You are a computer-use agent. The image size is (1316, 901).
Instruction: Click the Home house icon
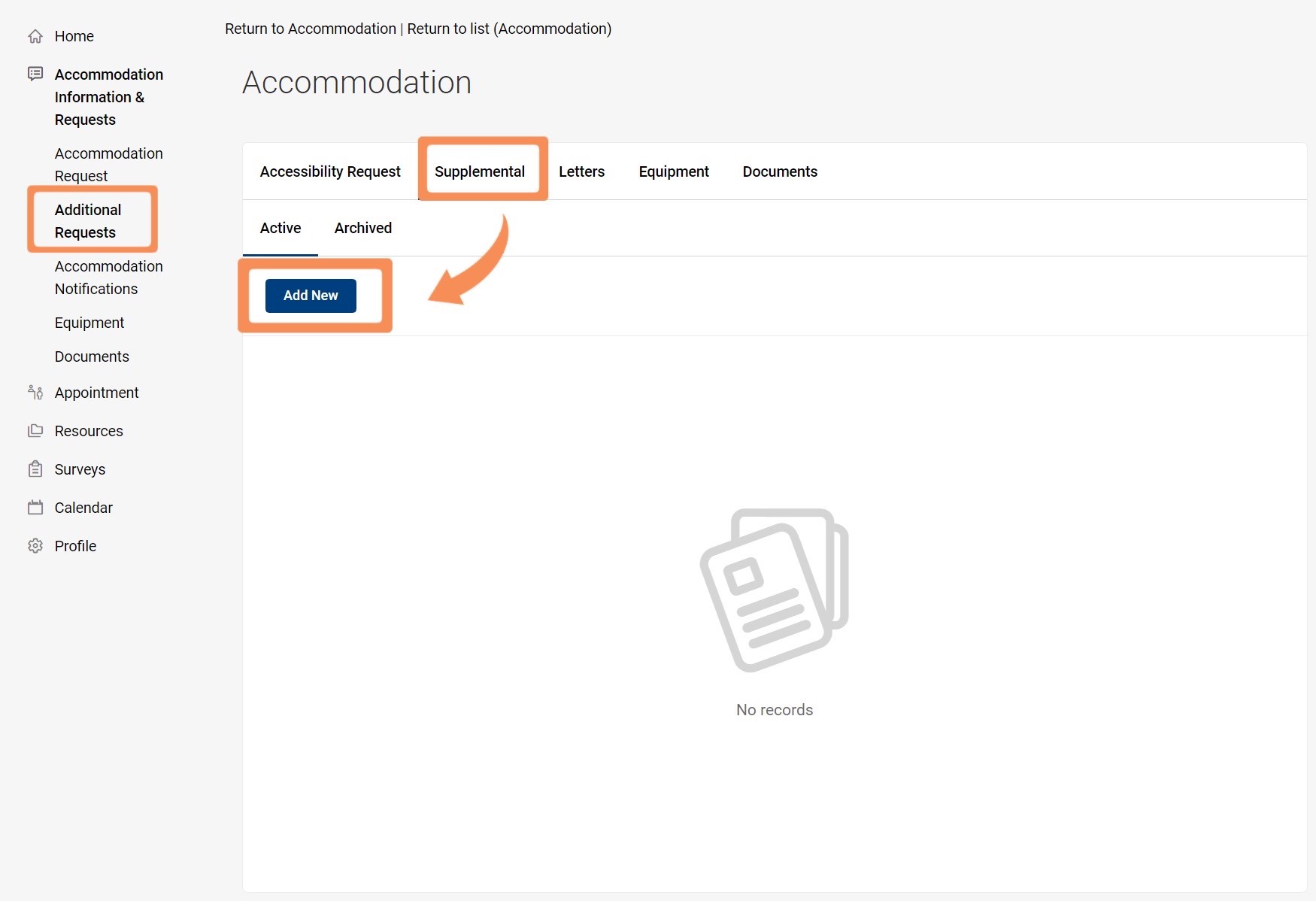(x=35, y=36)
